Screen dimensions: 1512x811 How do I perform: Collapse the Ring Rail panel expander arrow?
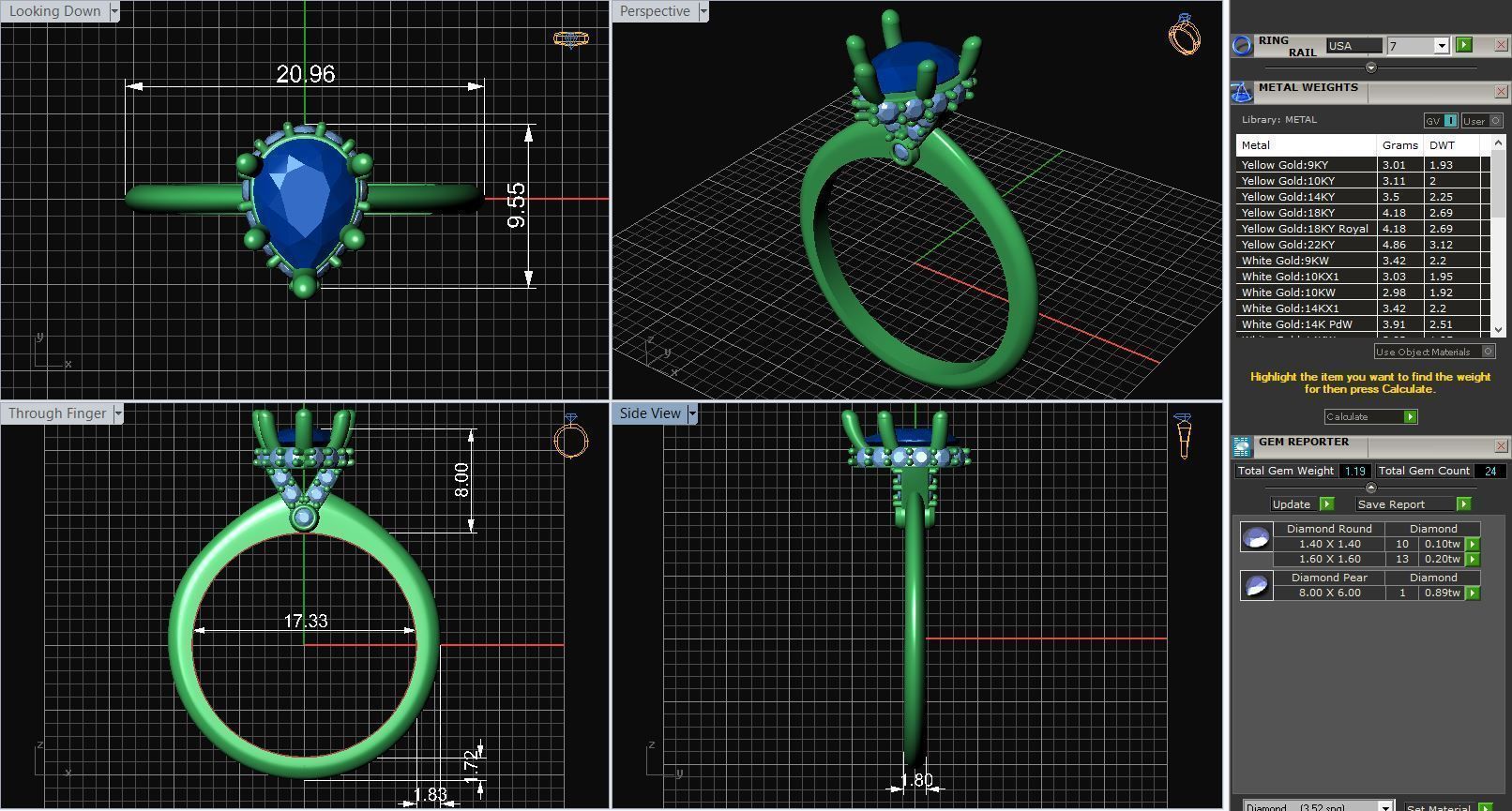1371,68
